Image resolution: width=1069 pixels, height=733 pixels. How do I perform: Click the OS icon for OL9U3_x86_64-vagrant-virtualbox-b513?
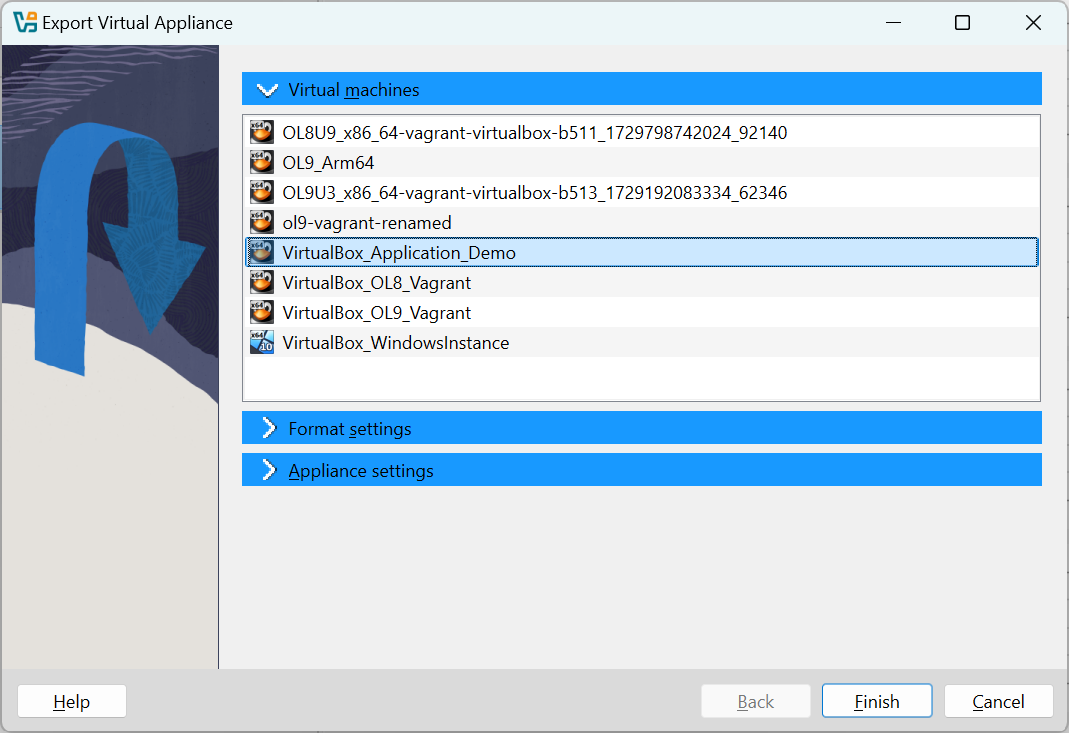point(262,192)
